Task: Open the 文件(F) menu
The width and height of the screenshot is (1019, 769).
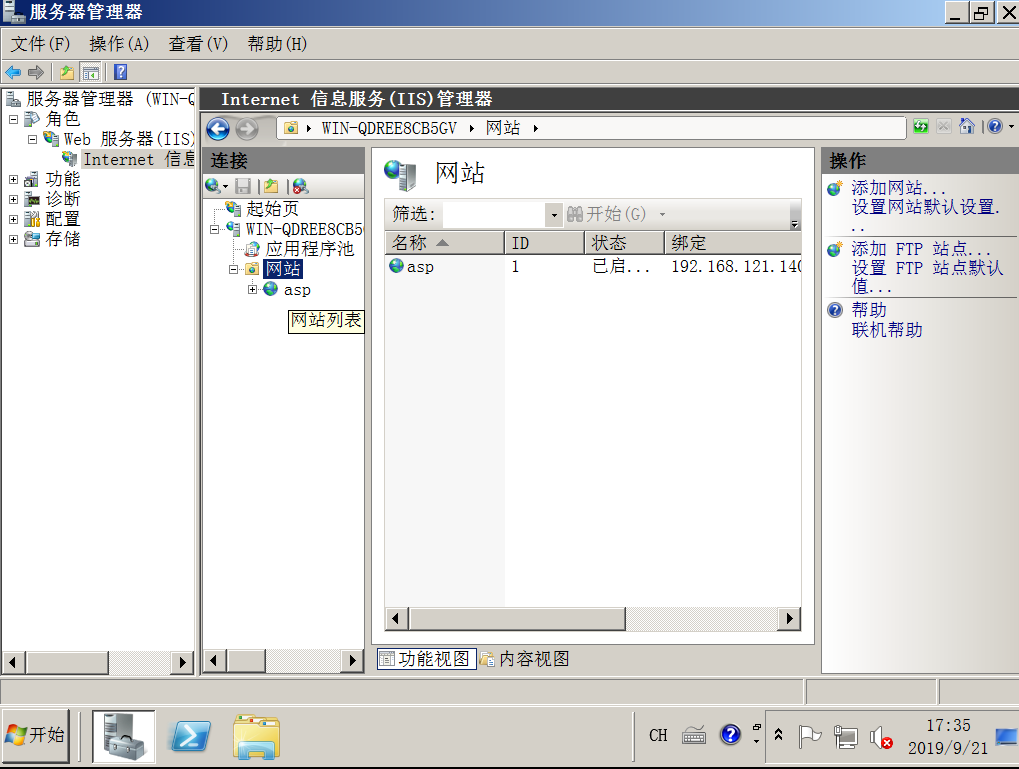Action: pos(40,44)
